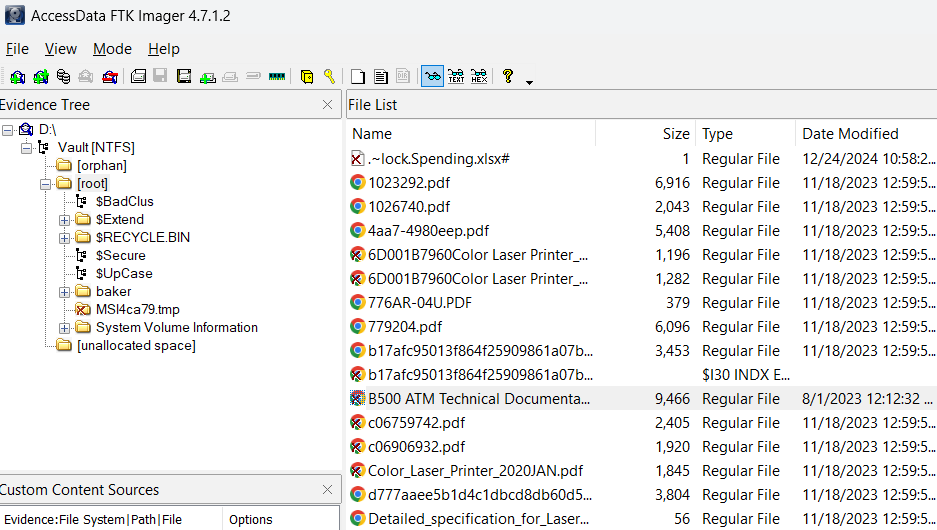Screen dimensions: 937x530
Task: Select B500 ATM Technical Documentation file row
Action: pyautogui.click(x=642, y=399)
